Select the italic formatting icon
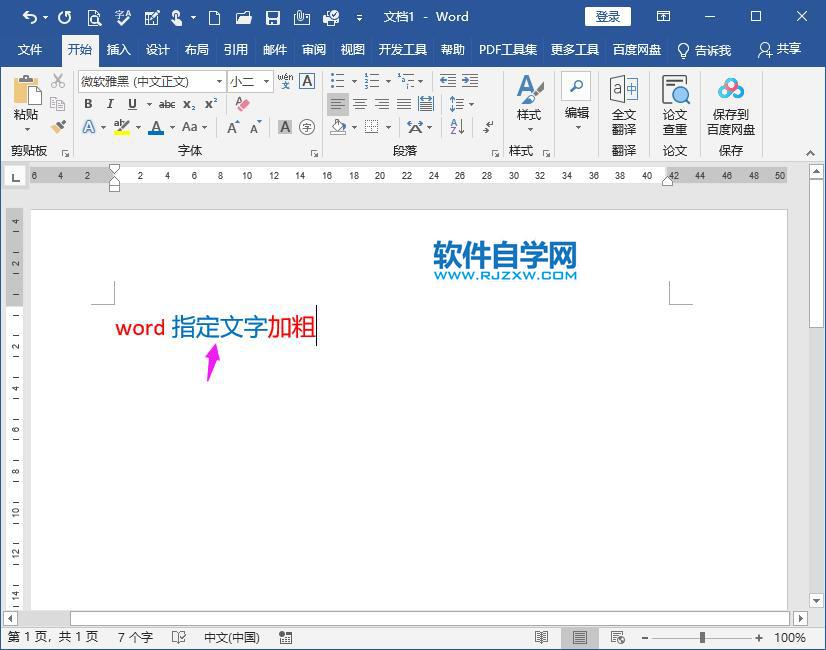The image size is (826, 650). pyautogui.click(x=110, y=104)
